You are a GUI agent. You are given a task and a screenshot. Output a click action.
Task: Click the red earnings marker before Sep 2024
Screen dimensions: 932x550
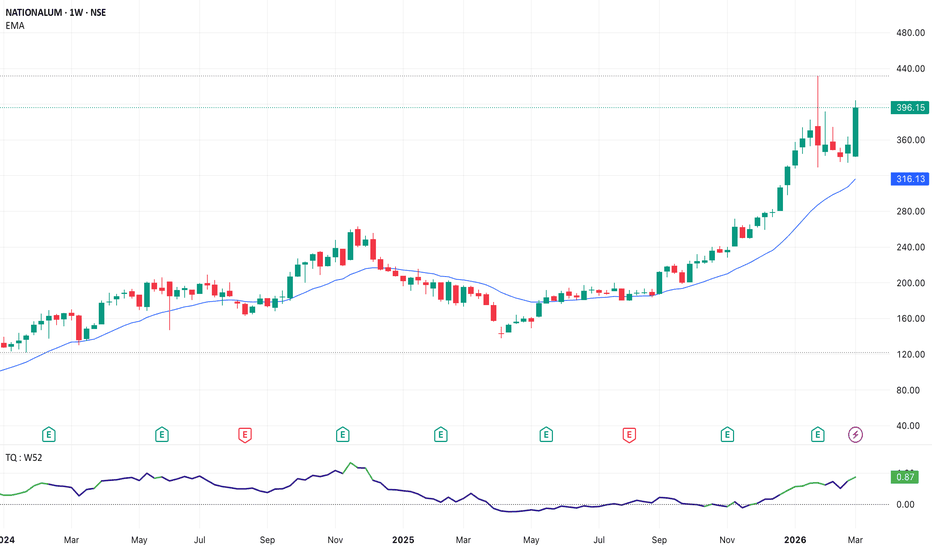click(x=245, y=435)
